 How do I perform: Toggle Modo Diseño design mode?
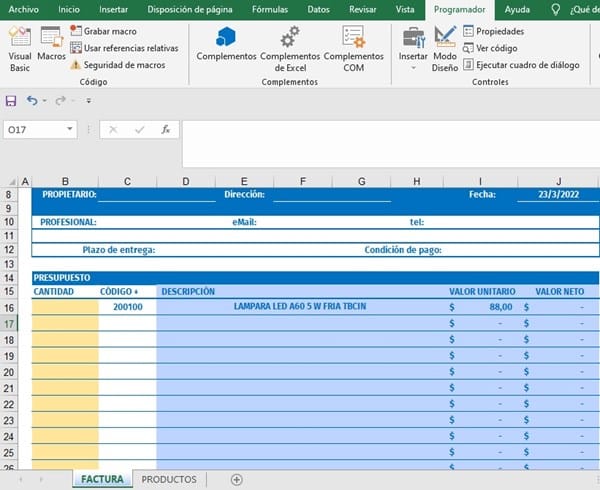coord(445,47)
